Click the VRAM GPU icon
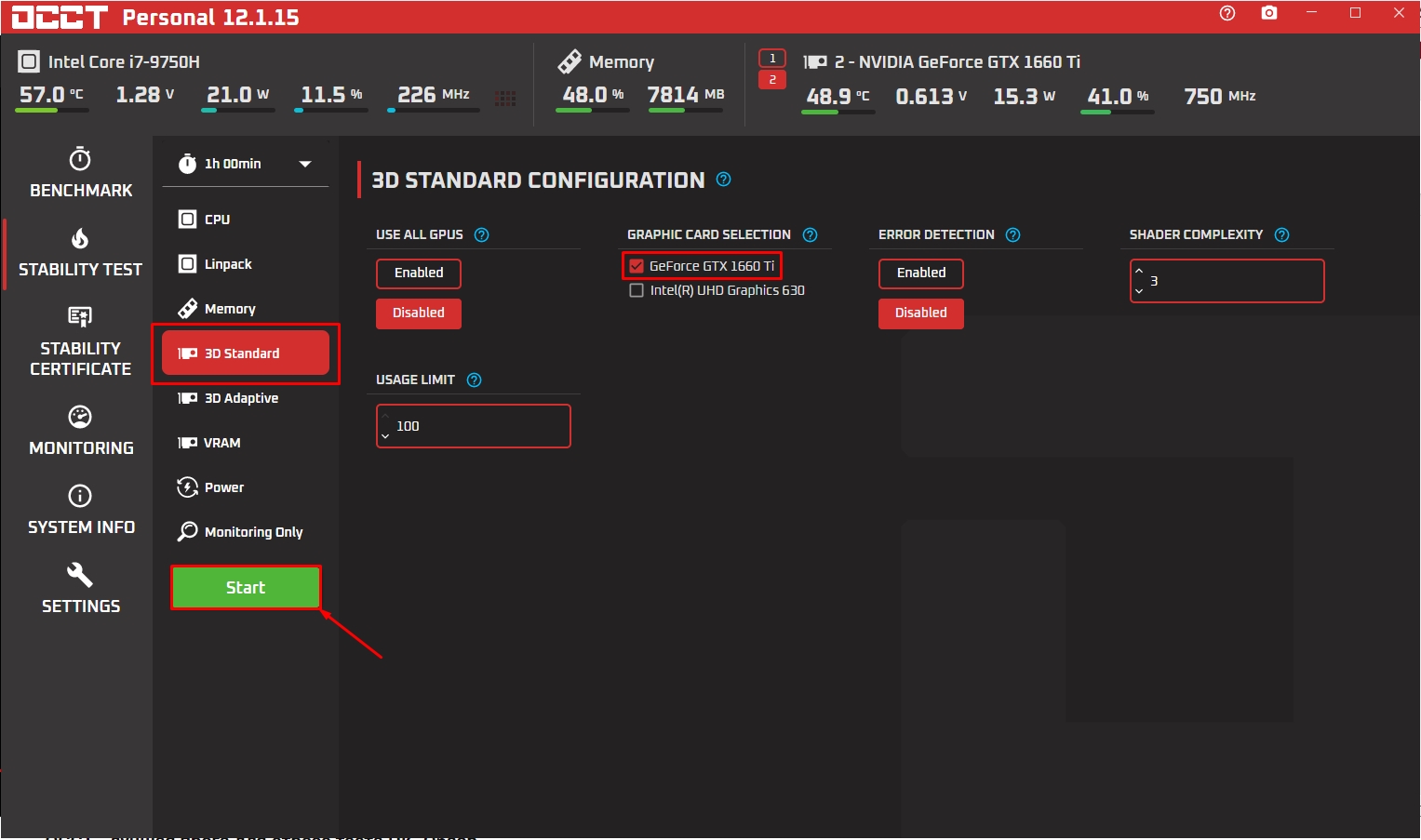This screenshot has width=1421, height=840. point(187,442)
